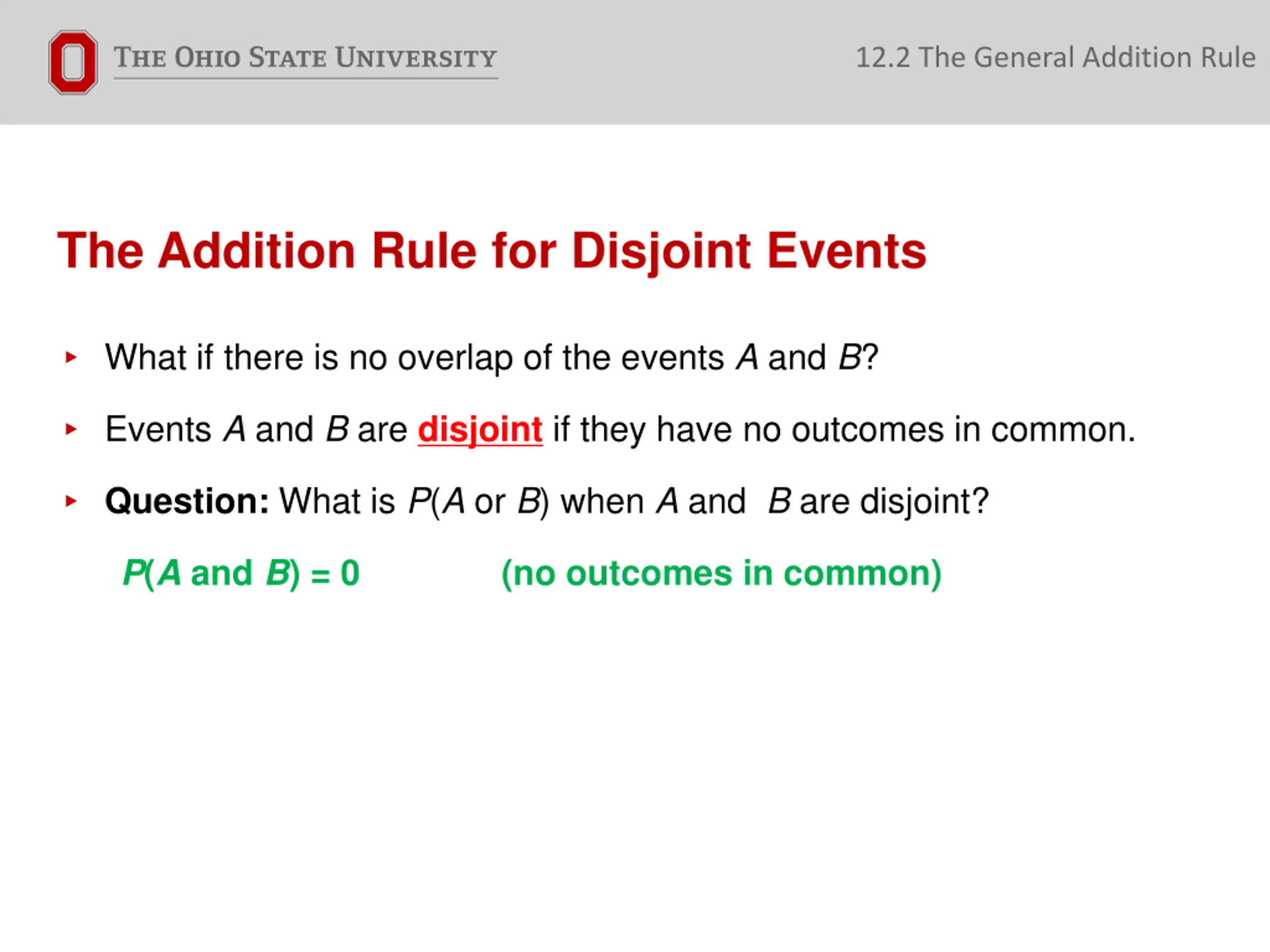Click the slide title The Addition Rule for Disjoint Events
This screenshot has width=1270, height=952.
[x=492, y=251]
